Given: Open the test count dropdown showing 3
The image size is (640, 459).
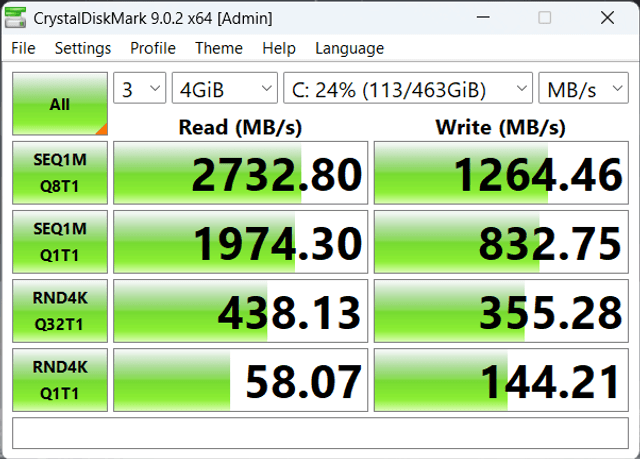Looking at the screenshot, I should (140, 88).
